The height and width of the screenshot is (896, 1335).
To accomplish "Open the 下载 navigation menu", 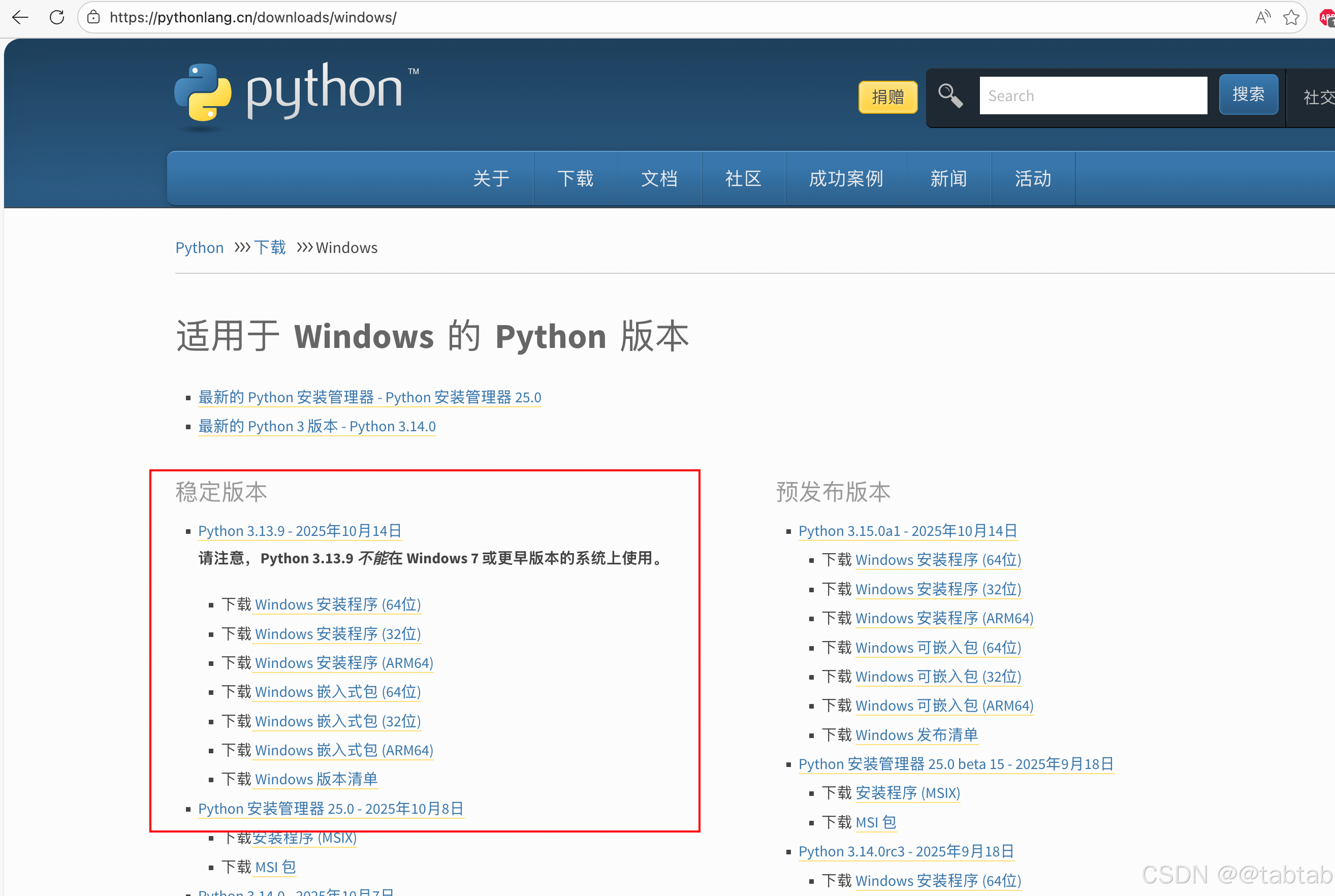I will (575, 179).
